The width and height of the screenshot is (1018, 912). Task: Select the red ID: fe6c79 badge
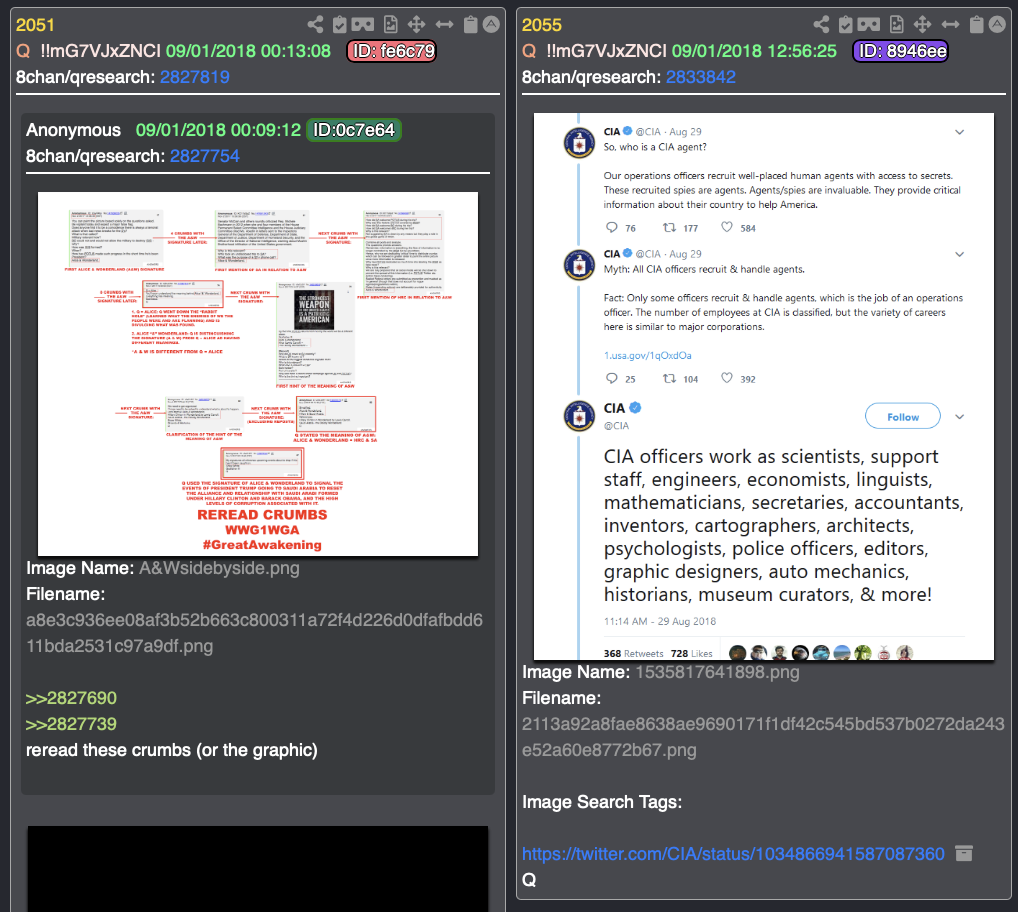tap(392, 51)
